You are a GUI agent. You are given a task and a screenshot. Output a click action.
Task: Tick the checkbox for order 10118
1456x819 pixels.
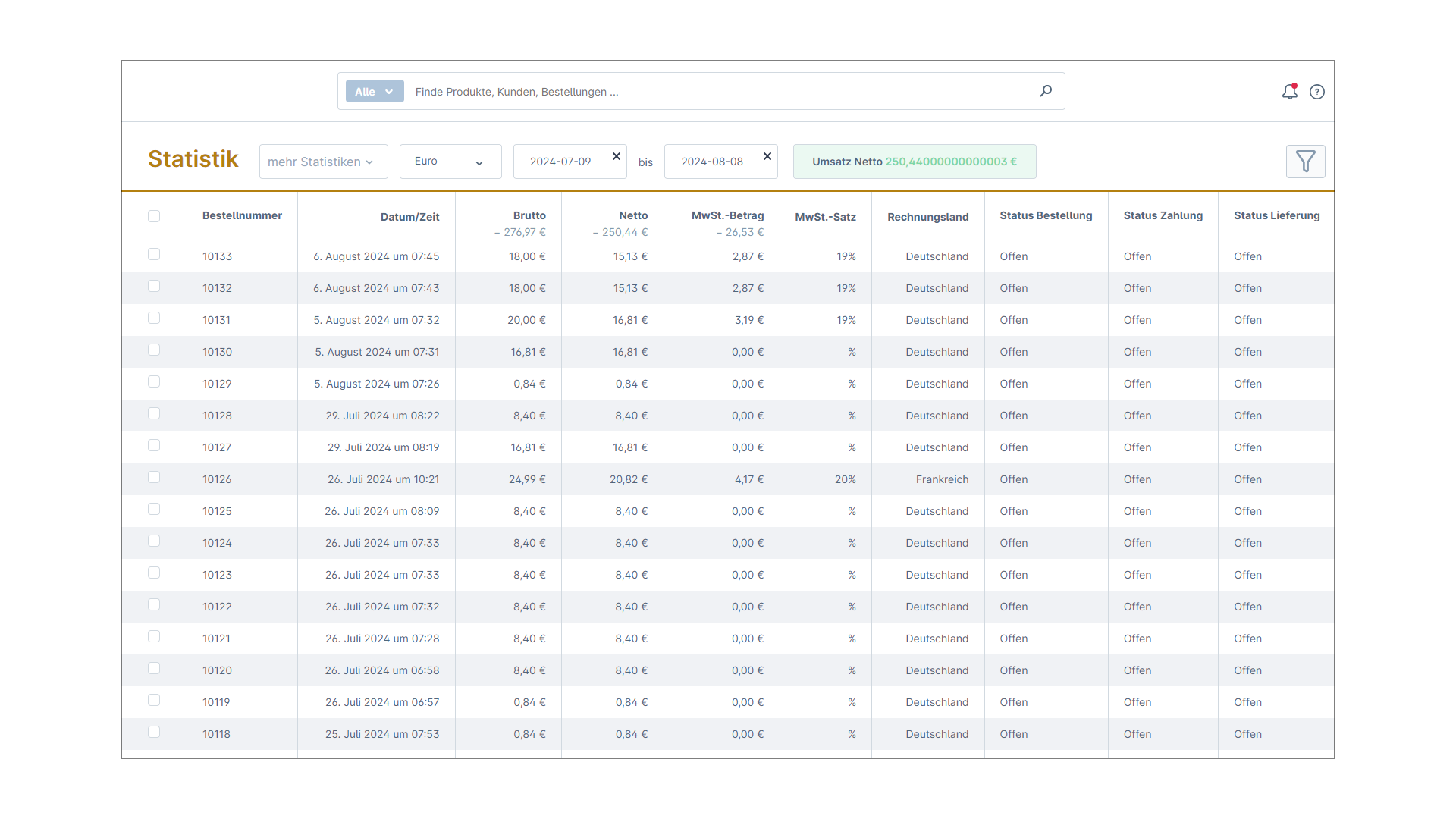point(154,732)
